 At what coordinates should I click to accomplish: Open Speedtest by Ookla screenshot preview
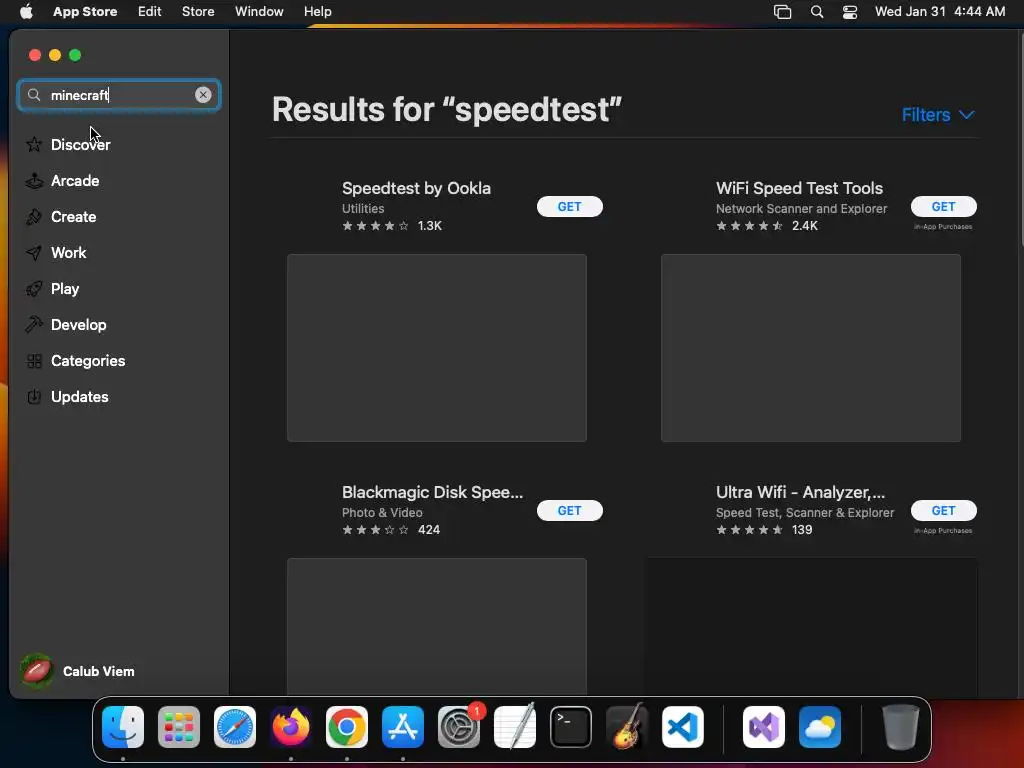437,348
